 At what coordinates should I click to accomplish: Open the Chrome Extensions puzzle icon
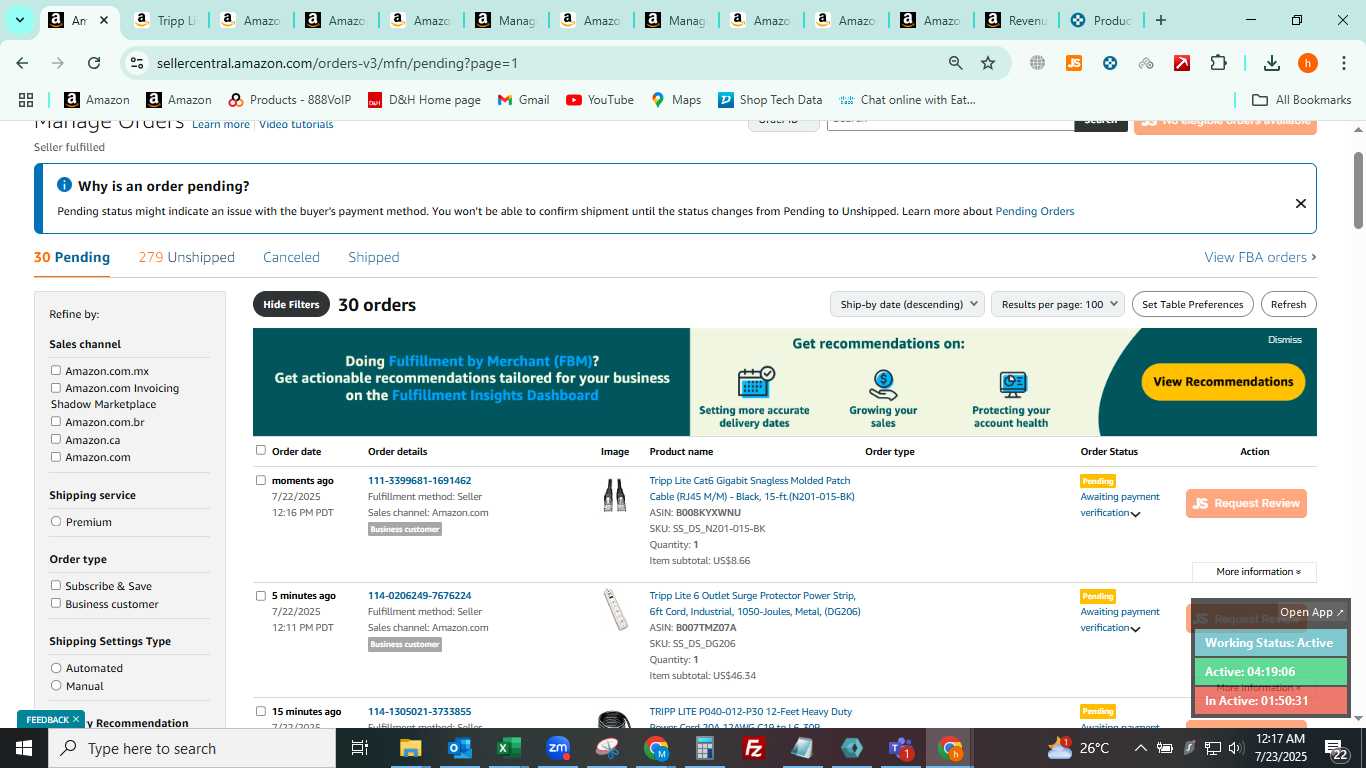[1218, 63]
